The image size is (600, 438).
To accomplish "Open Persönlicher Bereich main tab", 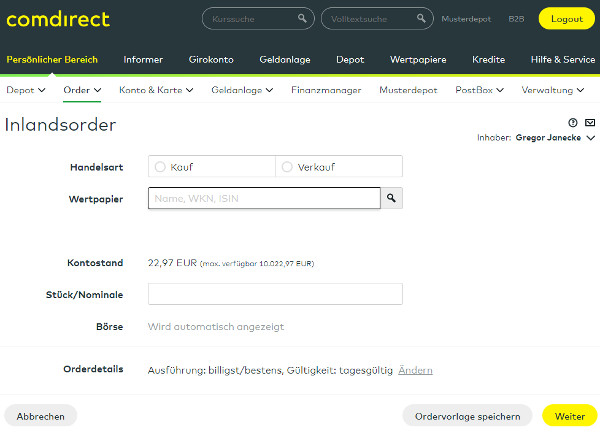I will pyautogui.click(x=52, y=60).
